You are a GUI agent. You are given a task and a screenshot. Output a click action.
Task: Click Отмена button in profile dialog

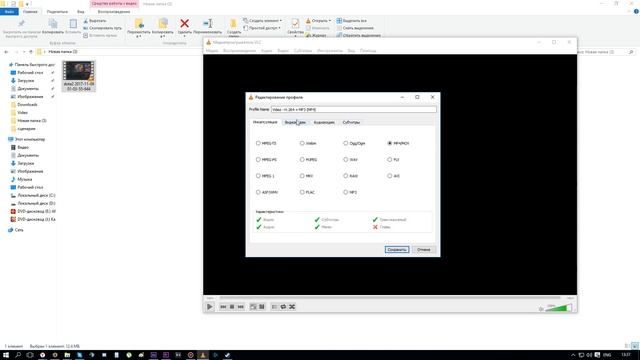[x=424, y=249]
